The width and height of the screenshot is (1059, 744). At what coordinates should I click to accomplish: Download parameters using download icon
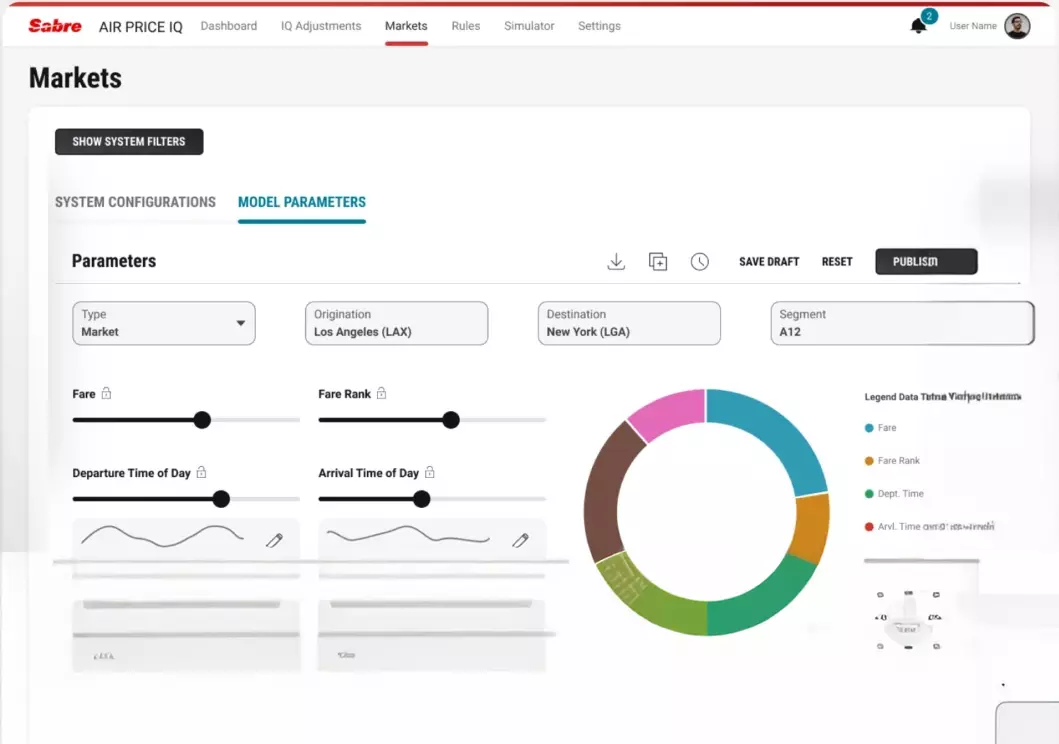pyautogui.click(x=616, y=261)
